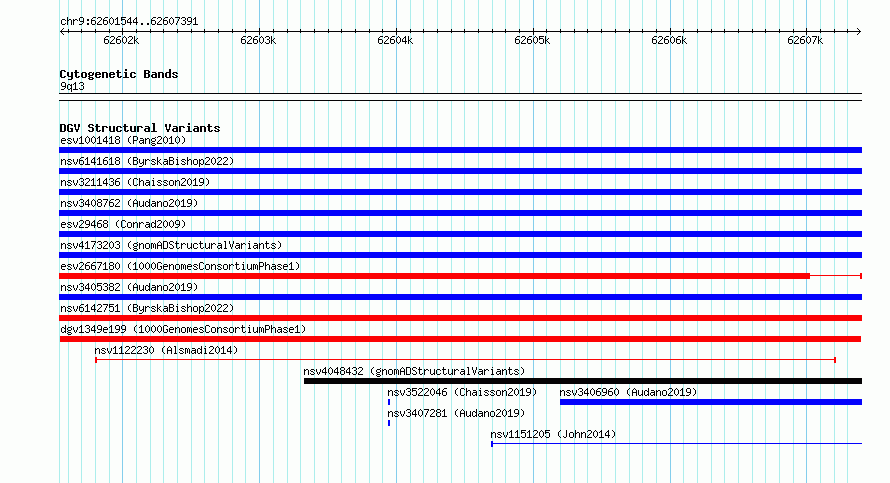Click the nsv3405382 (Audano2019) label

129,287
